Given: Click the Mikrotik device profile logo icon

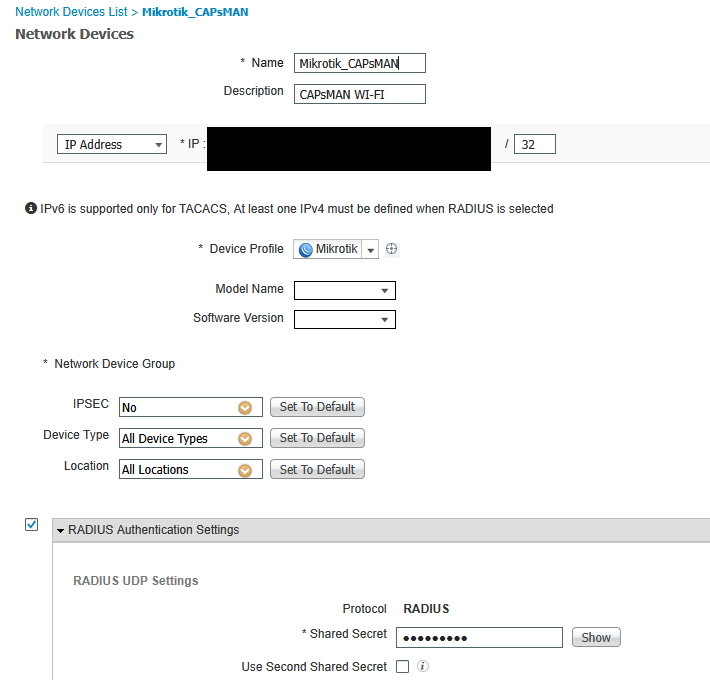Looking at the screenshot, I should click(306, 249).
